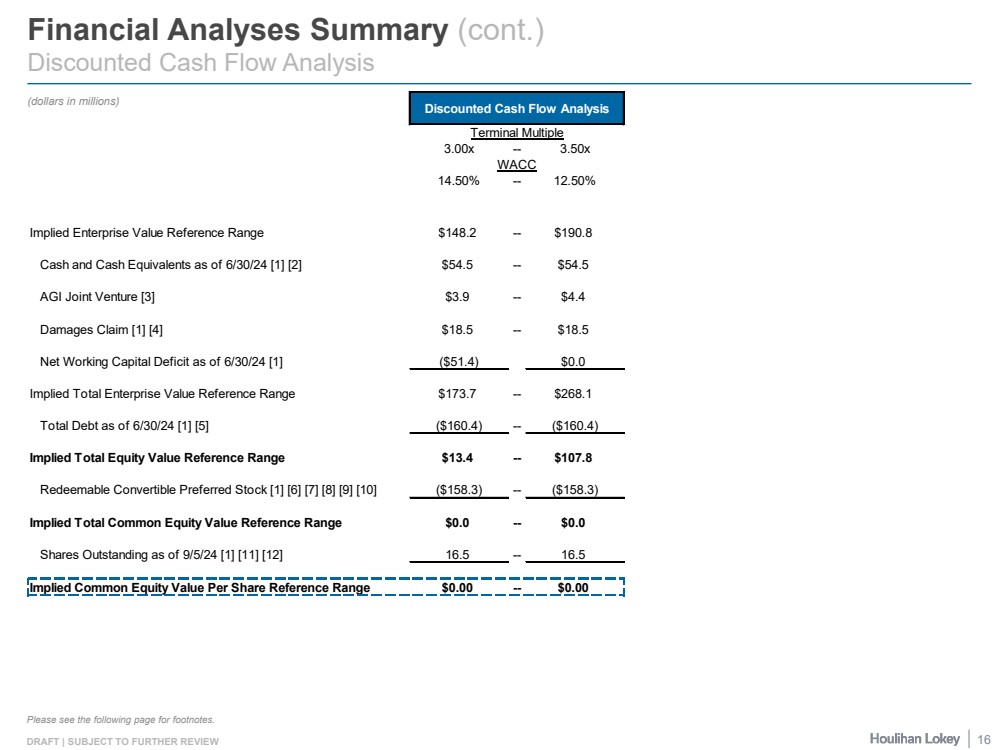Select the ($51.4) net working capital deficit

pyautogui.click(x=459, y=361)
